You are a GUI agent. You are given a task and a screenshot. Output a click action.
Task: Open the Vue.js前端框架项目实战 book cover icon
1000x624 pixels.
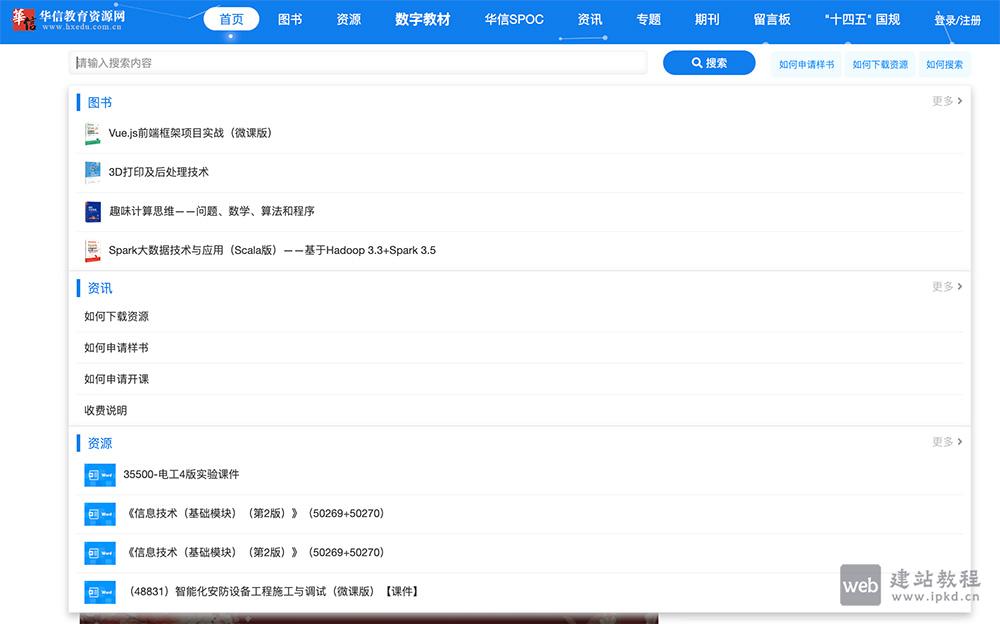89,133
